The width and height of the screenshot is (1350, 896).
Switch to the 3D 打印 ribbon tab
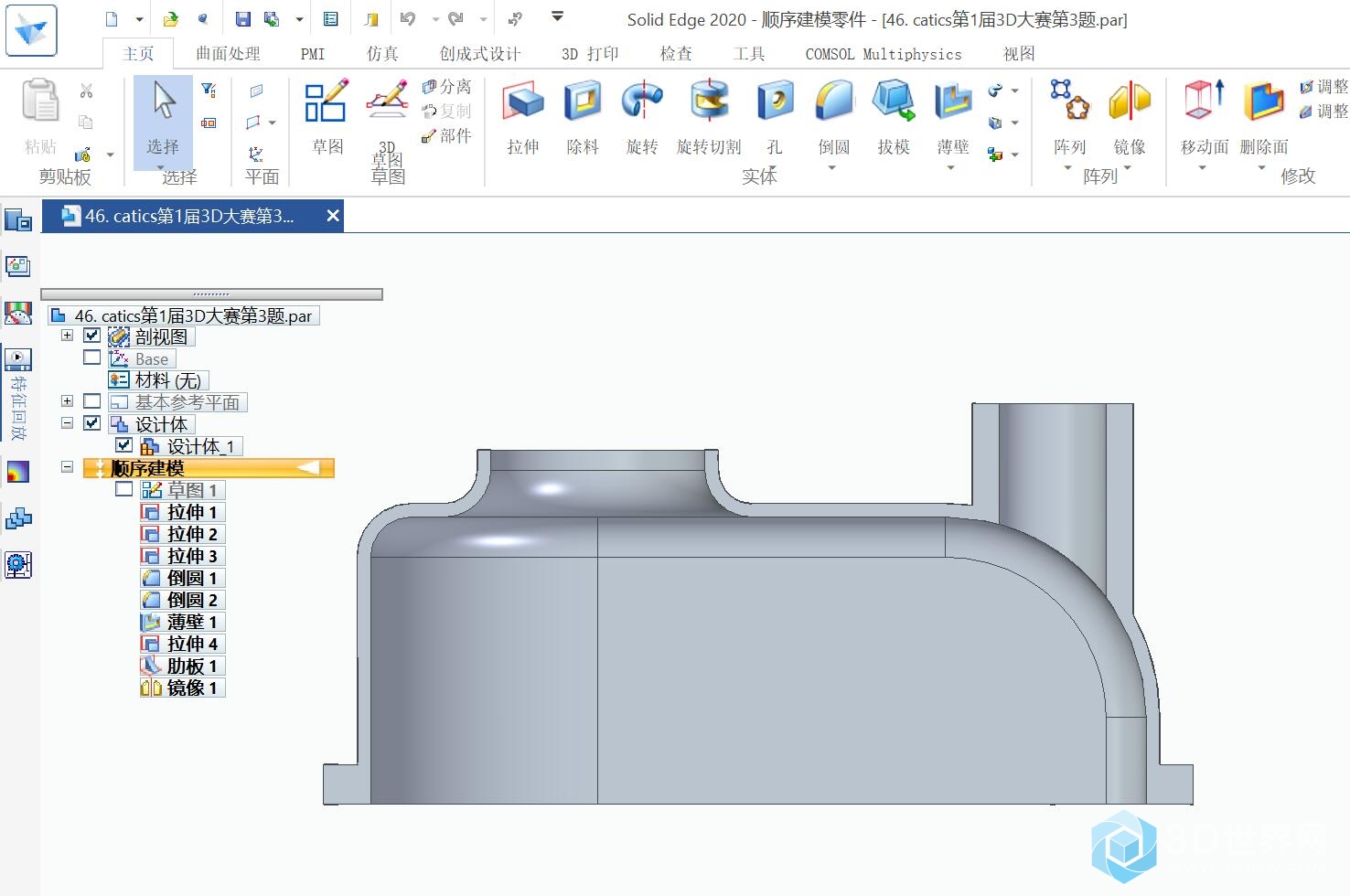pos(590,54)
